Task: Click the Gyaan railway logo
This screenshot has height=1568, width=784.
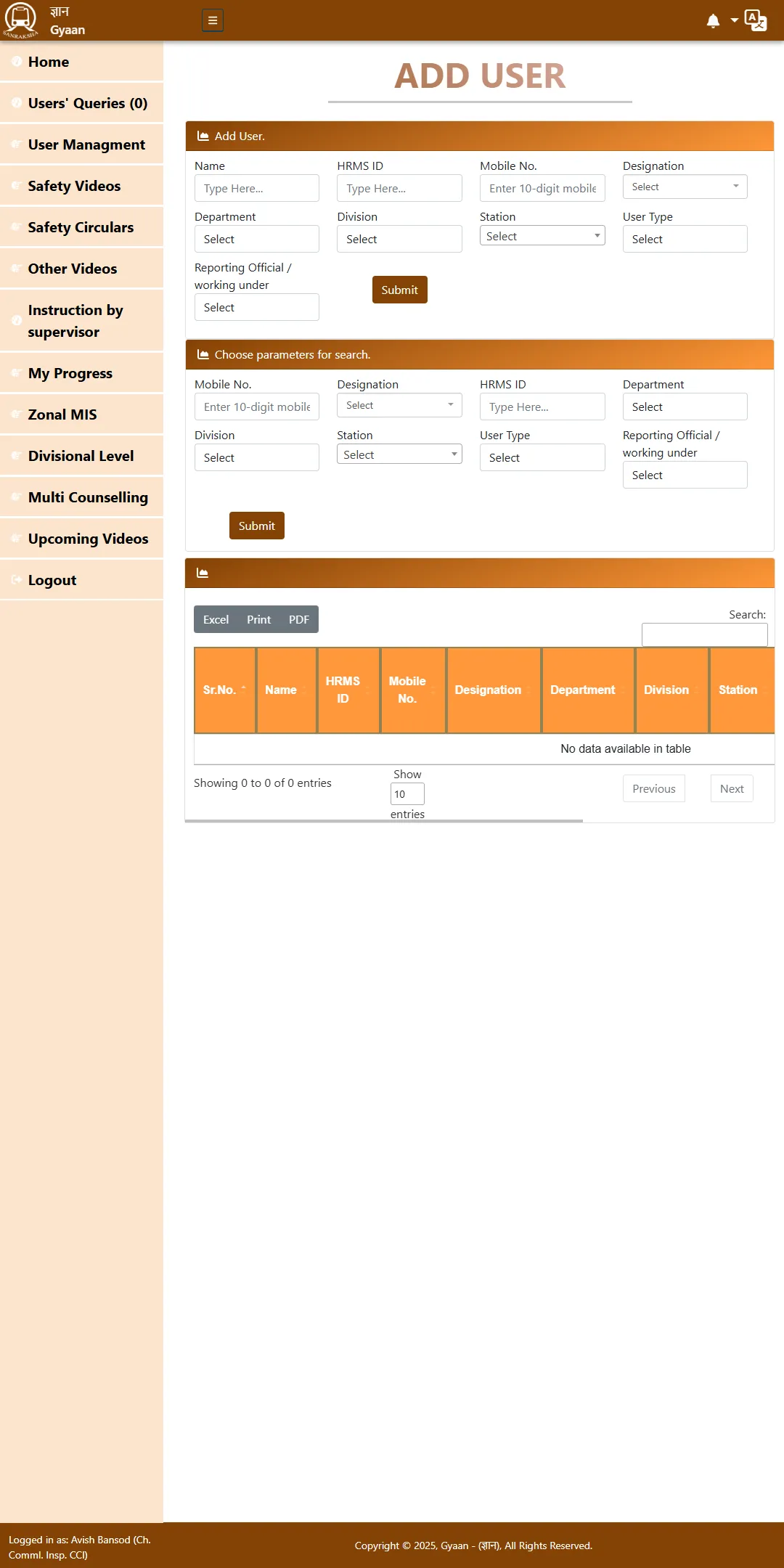Action: point(20,20)
